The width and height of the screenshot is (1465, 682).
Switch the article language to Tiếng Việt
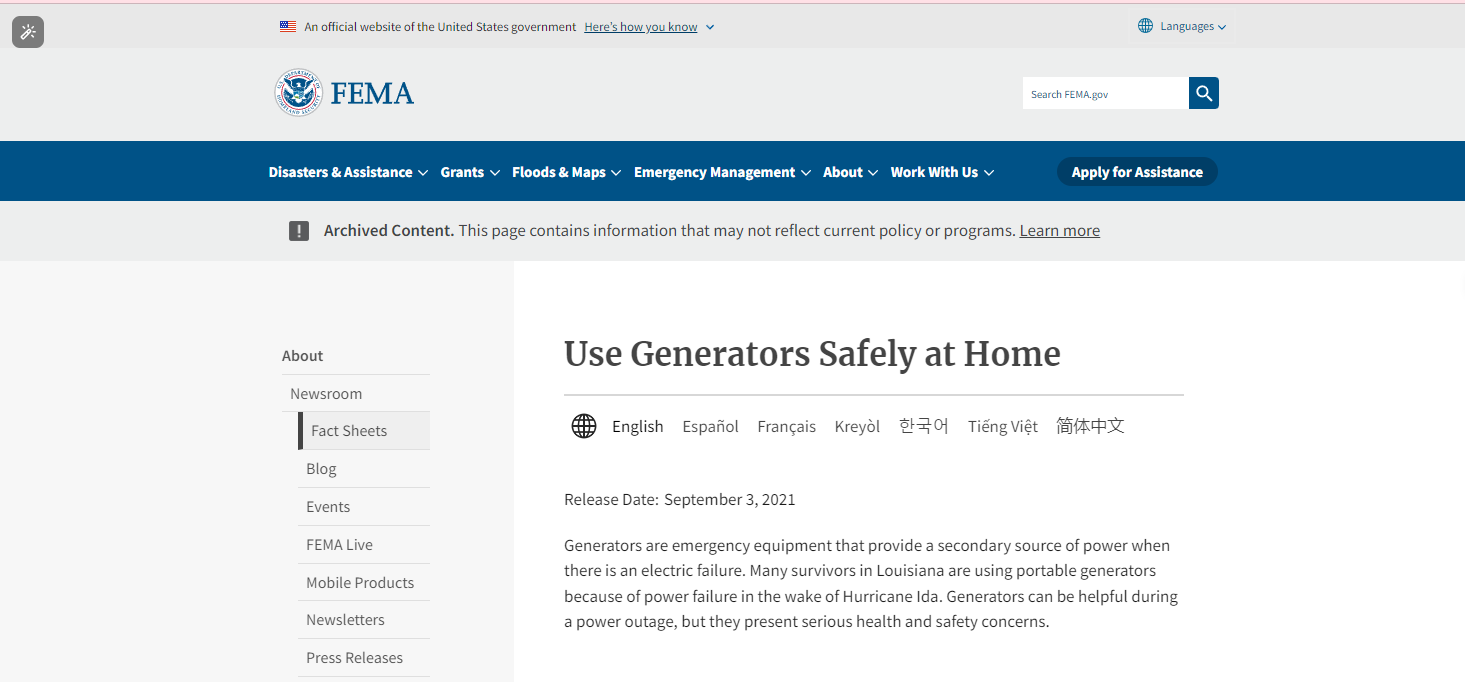click(1002, 426)
